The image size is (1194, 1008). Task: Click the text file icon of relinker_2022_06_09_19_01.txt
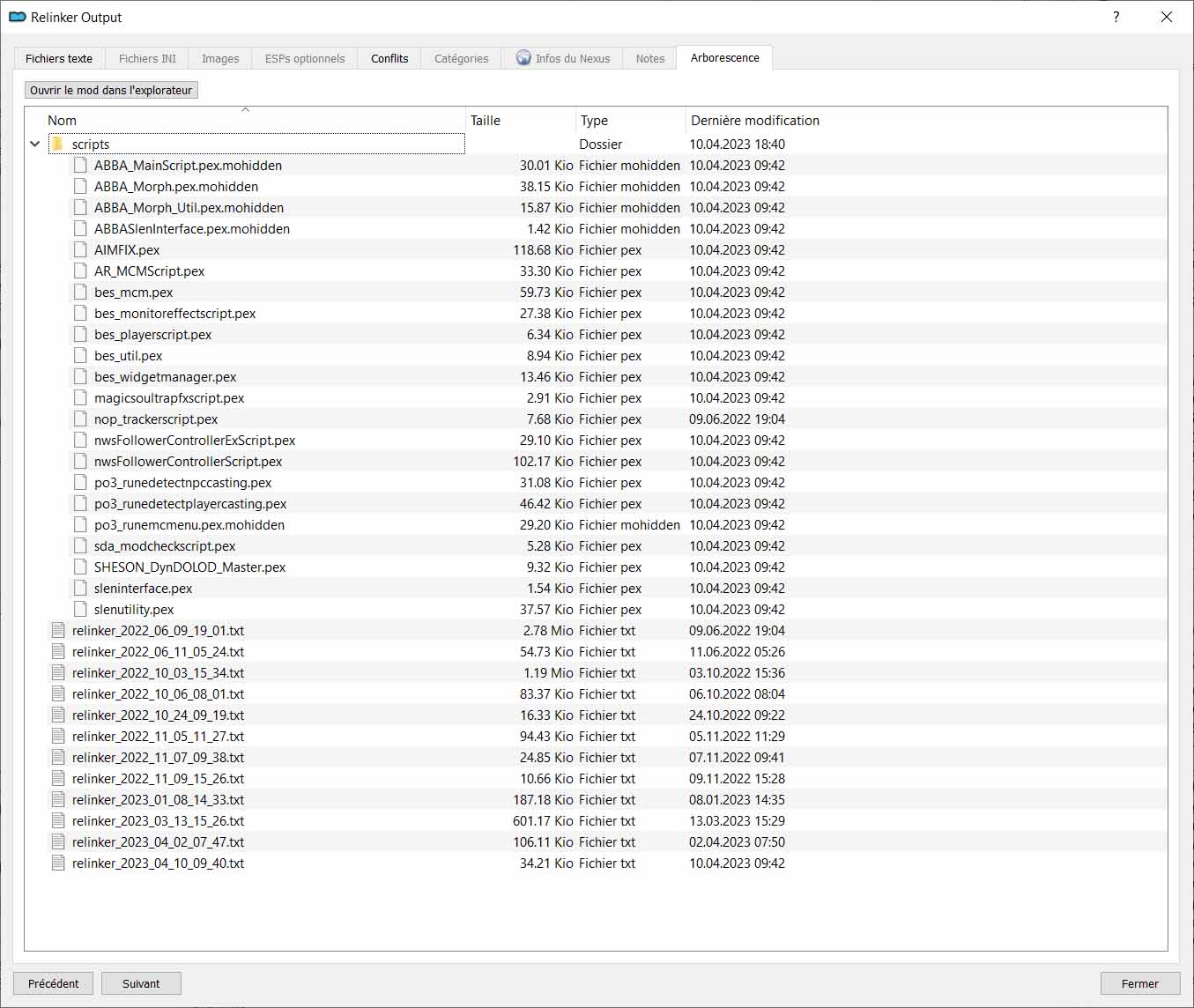click(58, 630)
